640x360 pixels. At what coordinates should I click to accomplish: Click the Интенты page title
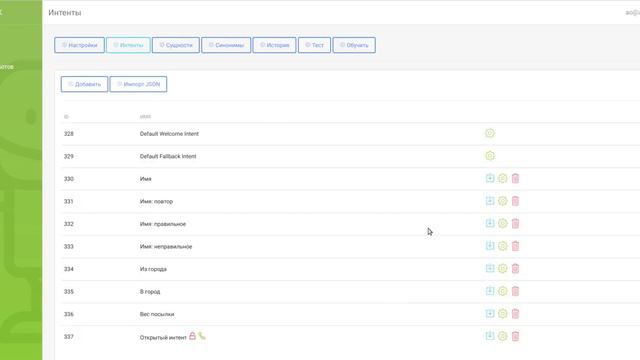tap(64, 13)
